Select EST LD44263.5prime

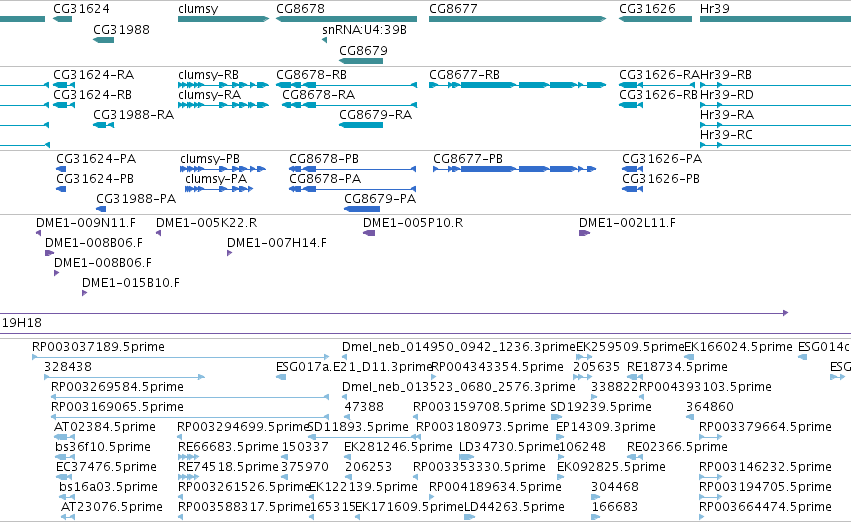(515, 507)
